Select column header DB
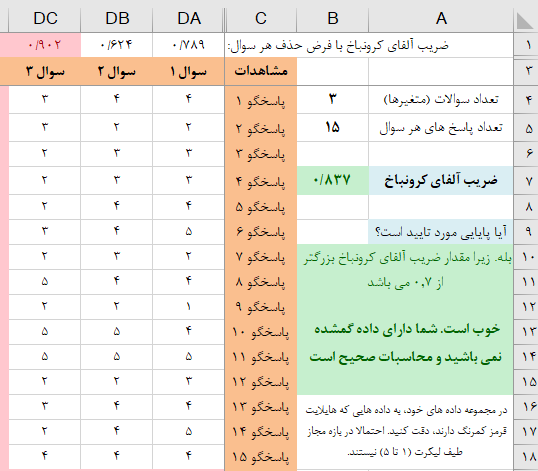 coord(117,18)
